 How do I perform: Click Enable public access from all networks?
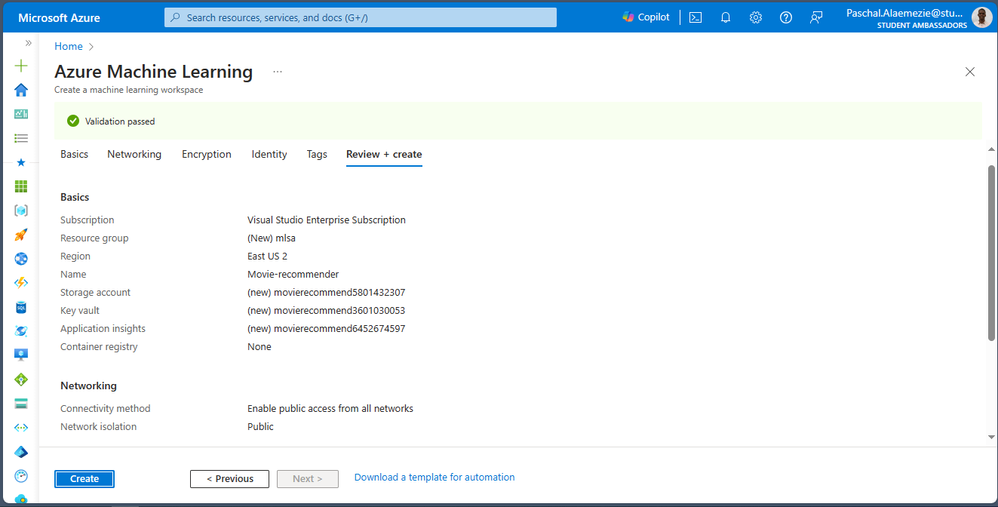click(330, 408)
